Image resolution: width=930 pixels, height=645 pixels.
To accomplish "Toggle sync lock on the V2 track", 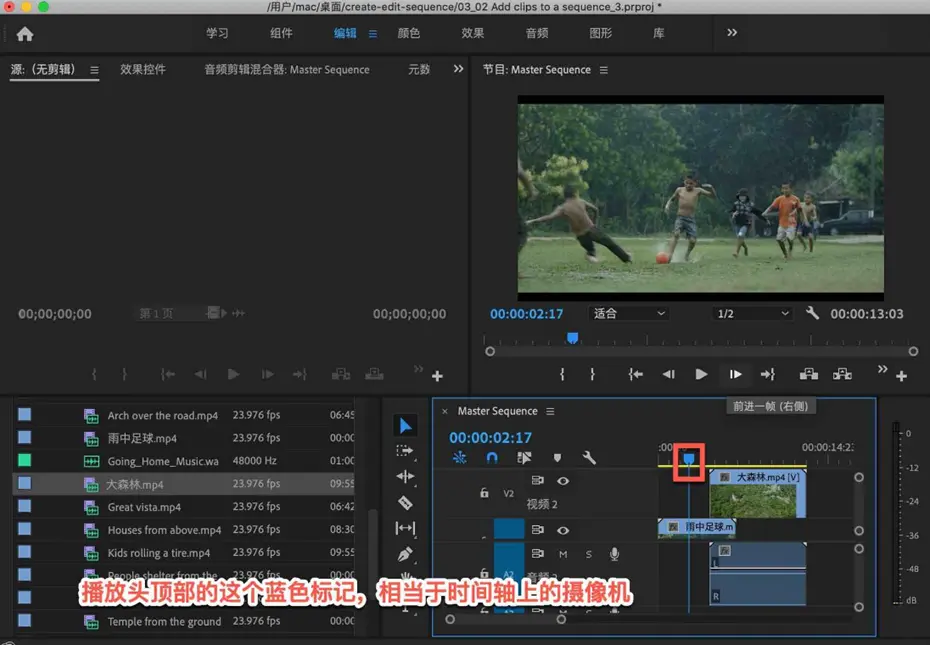I will (x=537, y=480).
